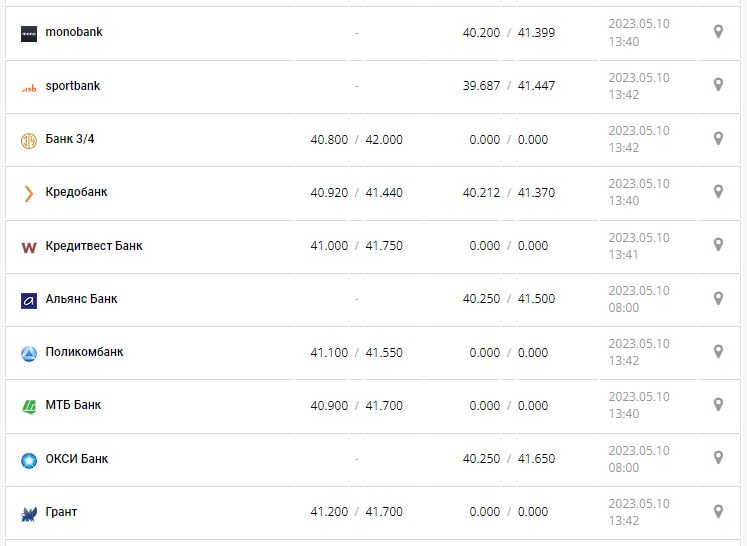Click the Кредитвест Банк logo icon
Screen dimensions: 747x546
[28, 247]
